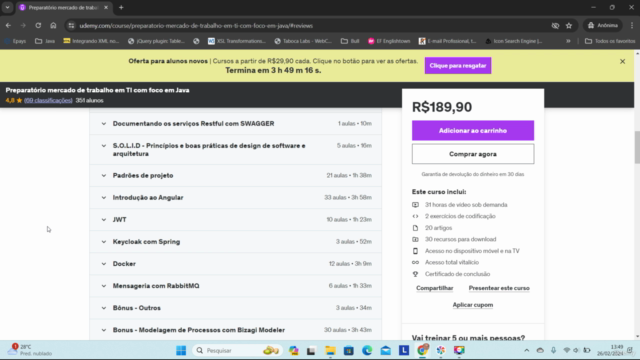
Task: Open the EF Englishtown bookmark
Action: coord(389,41)
